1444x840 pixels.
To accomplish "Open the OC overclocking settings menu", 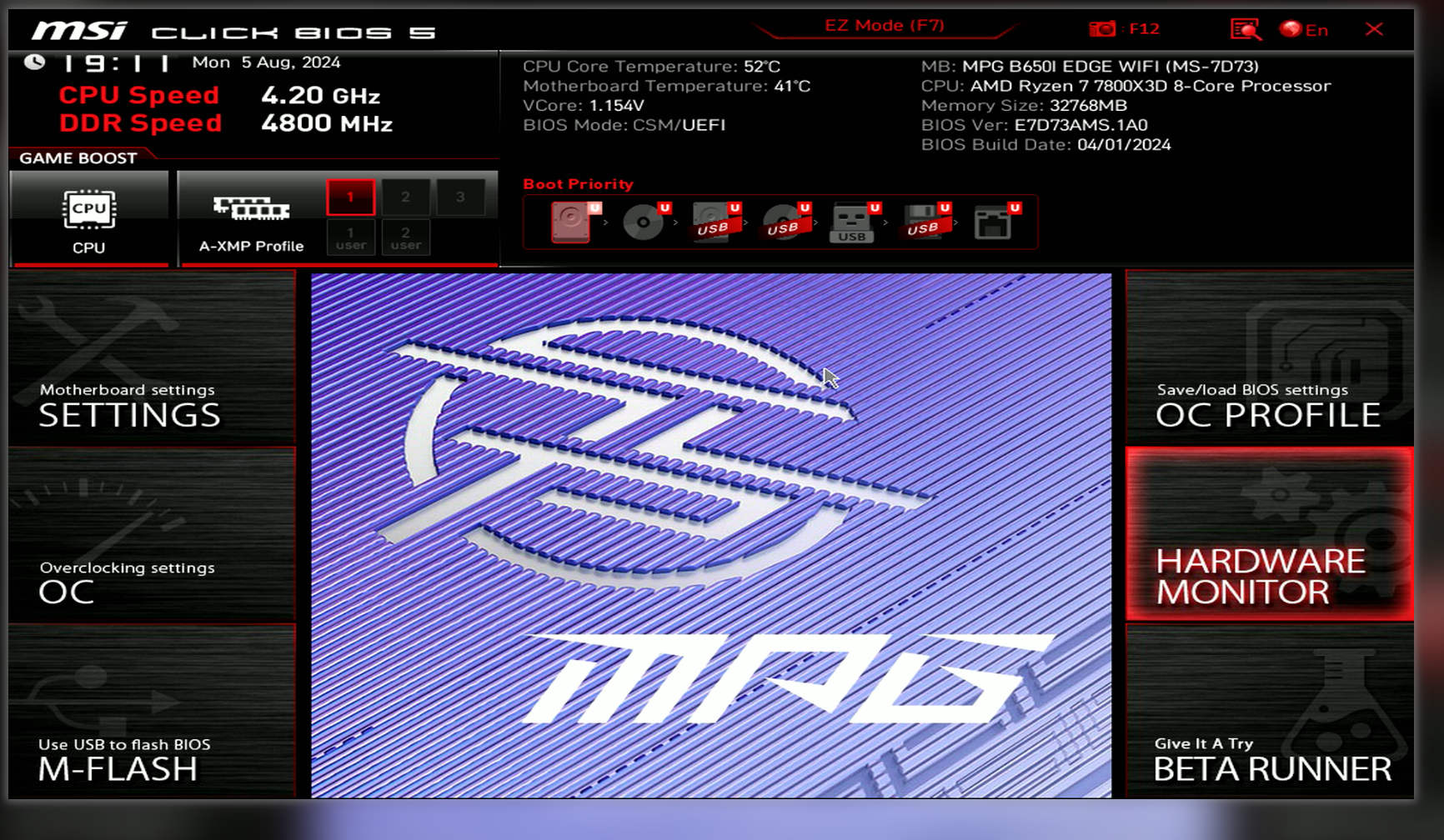I will pos(153,535).
